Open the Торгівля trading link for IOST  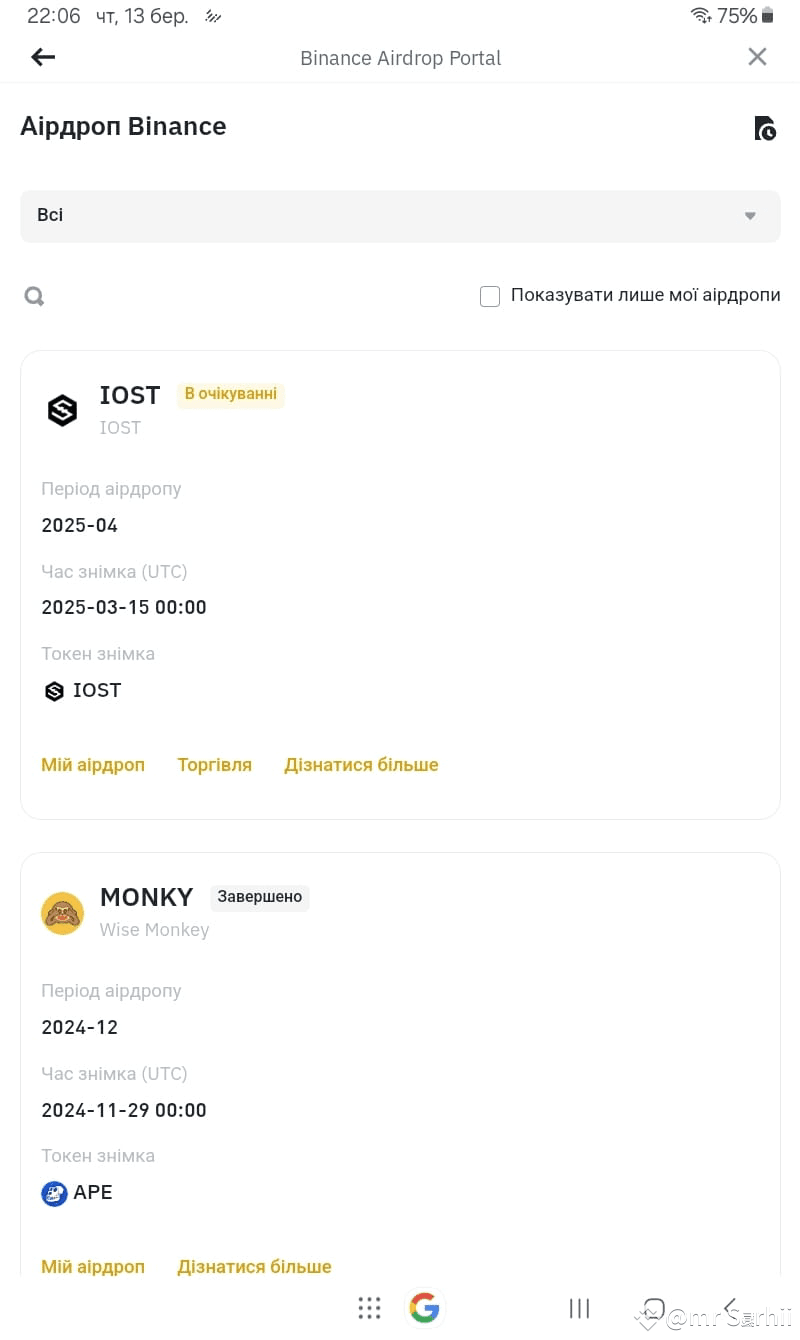[x=214, y=764]
